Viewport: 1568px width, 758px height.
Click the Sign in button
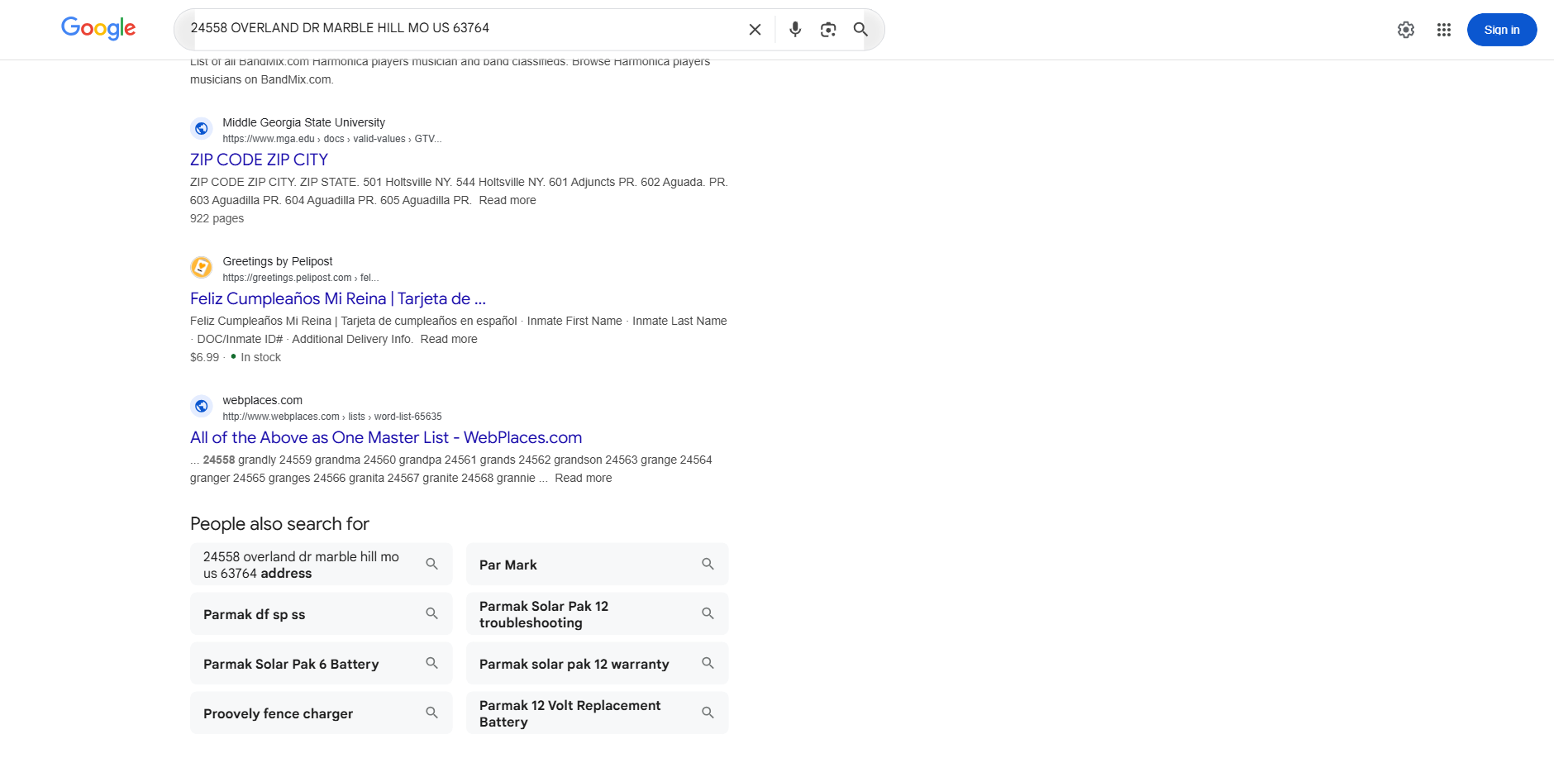pyautogui.click(x=1502, y=30)
